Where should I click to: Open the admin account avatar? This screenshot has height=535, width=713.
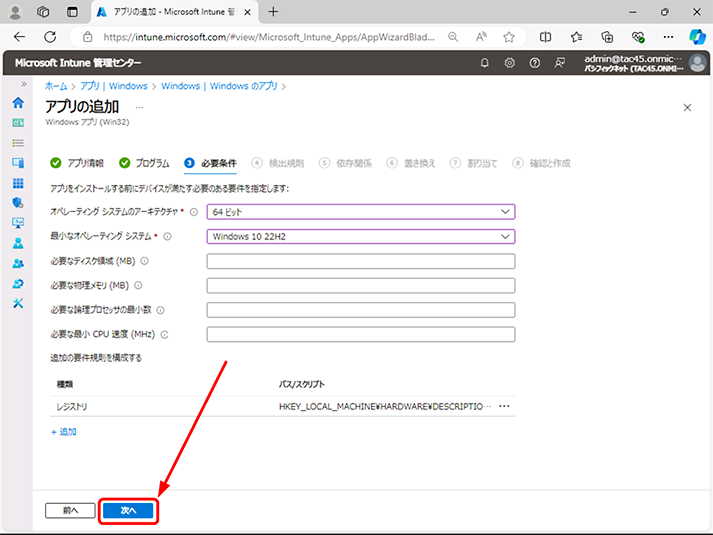tap(698, 63)
